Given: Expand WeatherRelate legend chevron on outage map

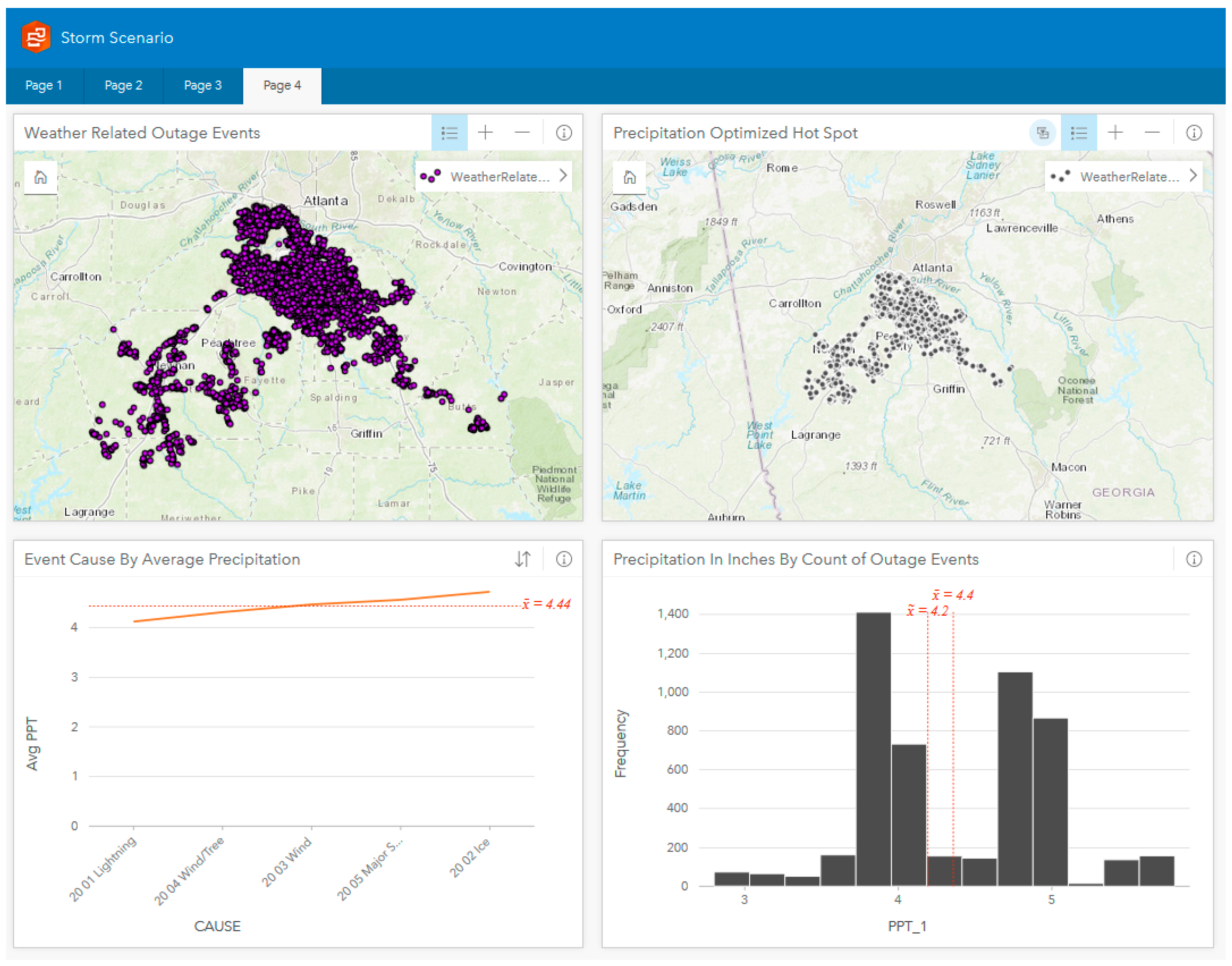Looking at the screenshot, I should pos(563,176).
